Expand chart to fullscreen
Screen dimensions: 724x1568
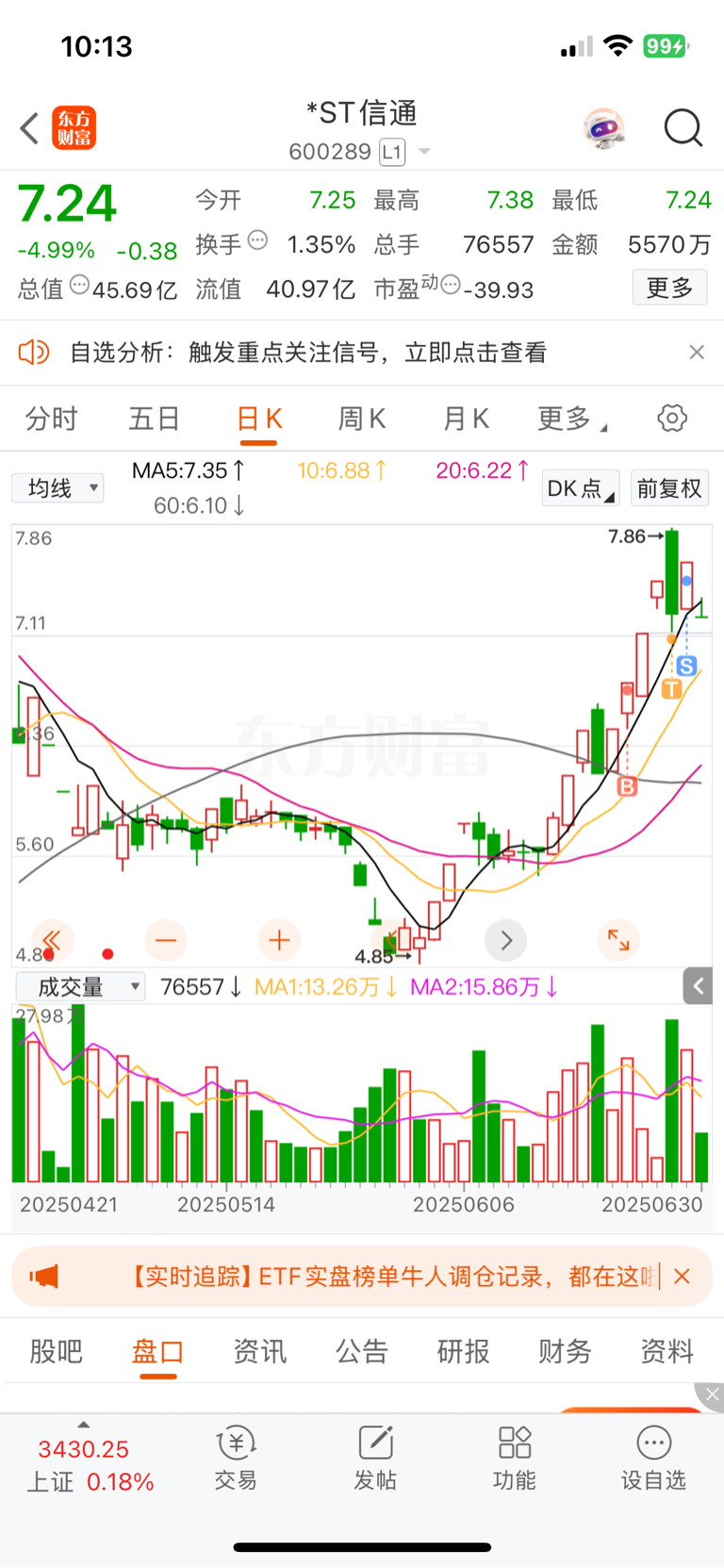619,940
